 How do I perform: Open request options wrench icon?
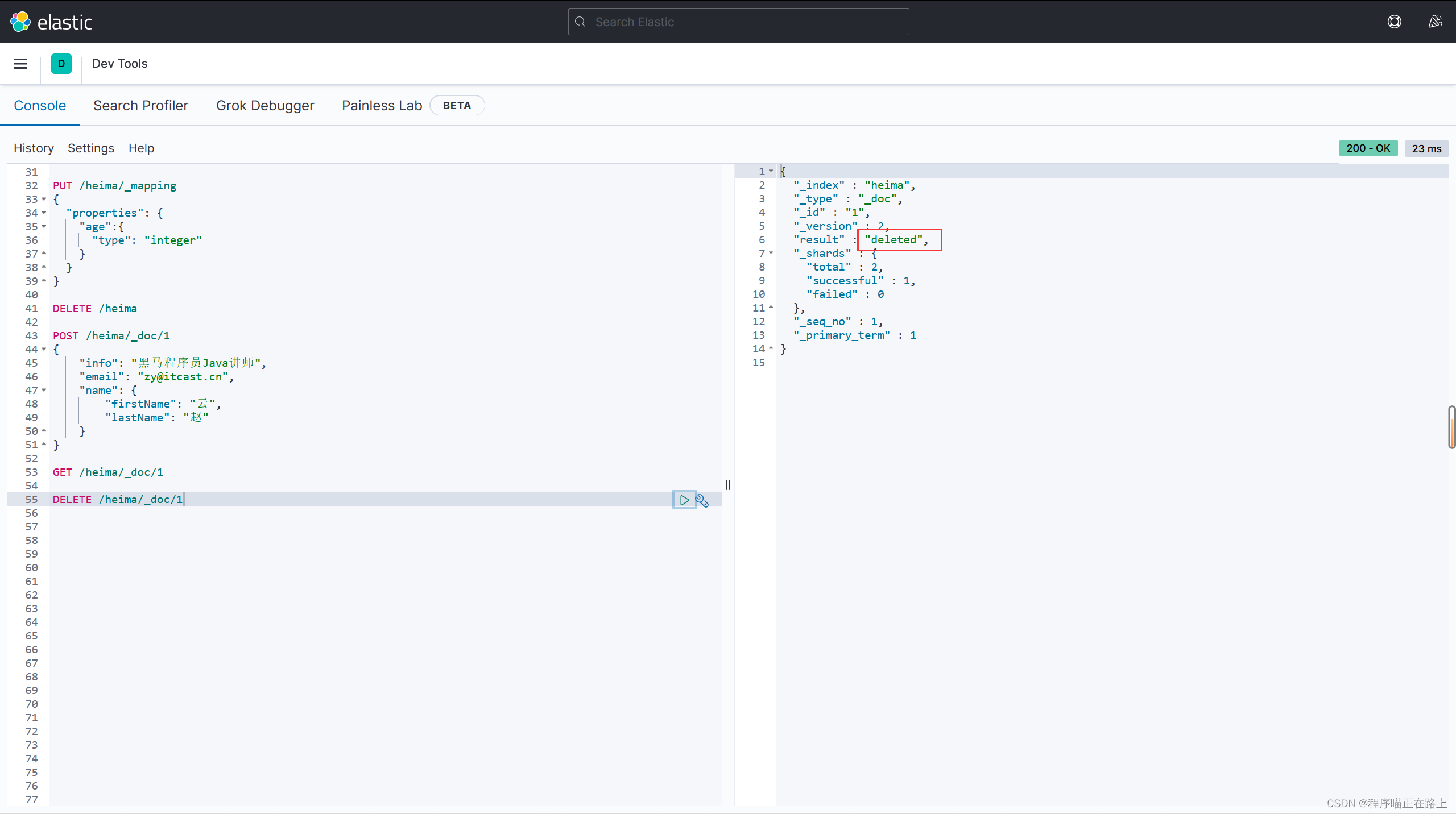(702, 501)
